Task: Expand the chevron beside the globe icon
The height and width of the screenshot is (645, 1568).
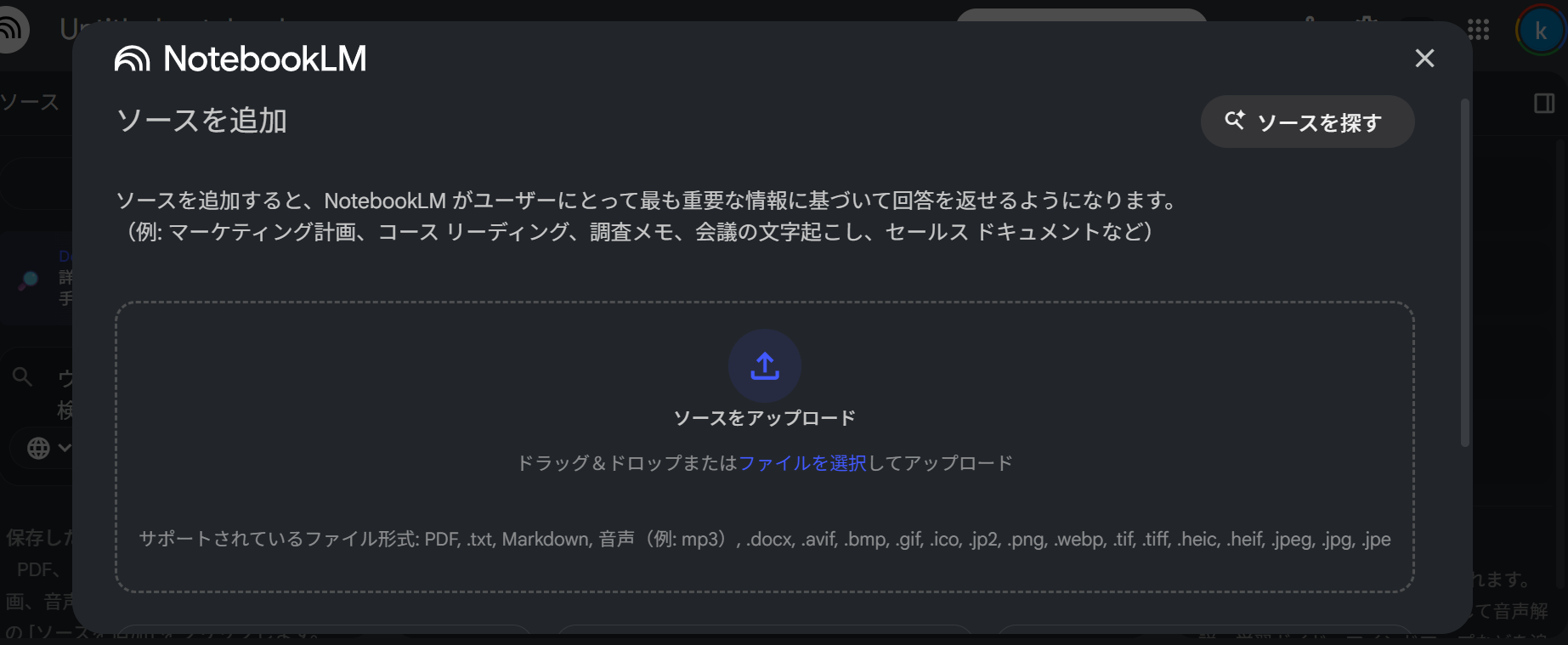Action: click(65, 447)
